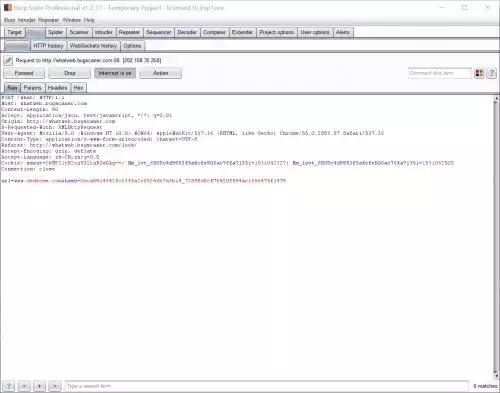Click the help question mark icon near comment field

(x=492, y=73)
